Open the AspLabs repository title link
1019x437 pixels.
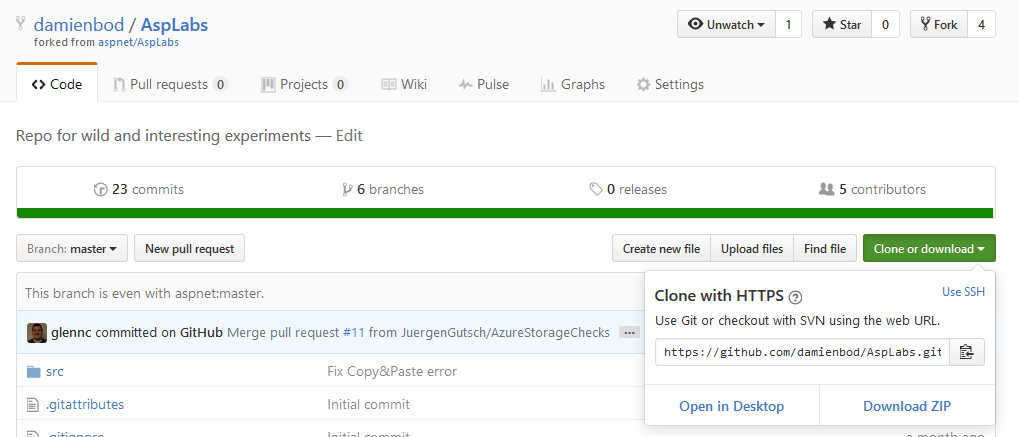tap(174, 25)
